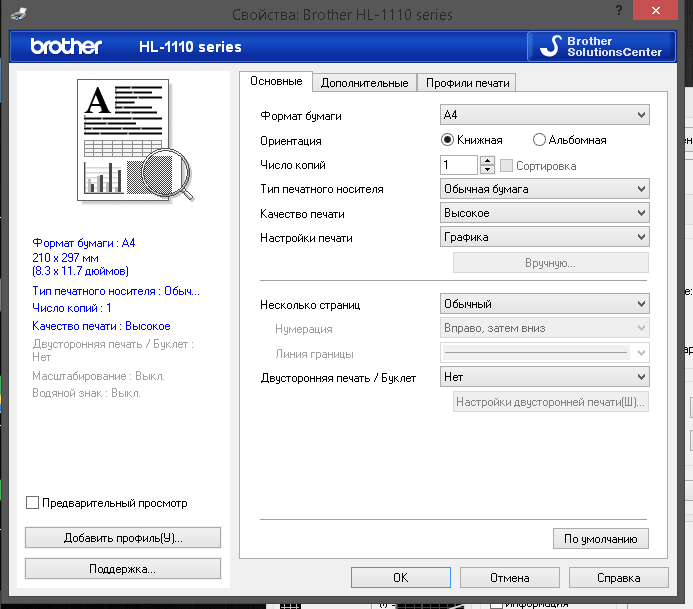Screen dimensions: 693x609
Task: Open the Дополнительные tab
Action: click(364, 83)
